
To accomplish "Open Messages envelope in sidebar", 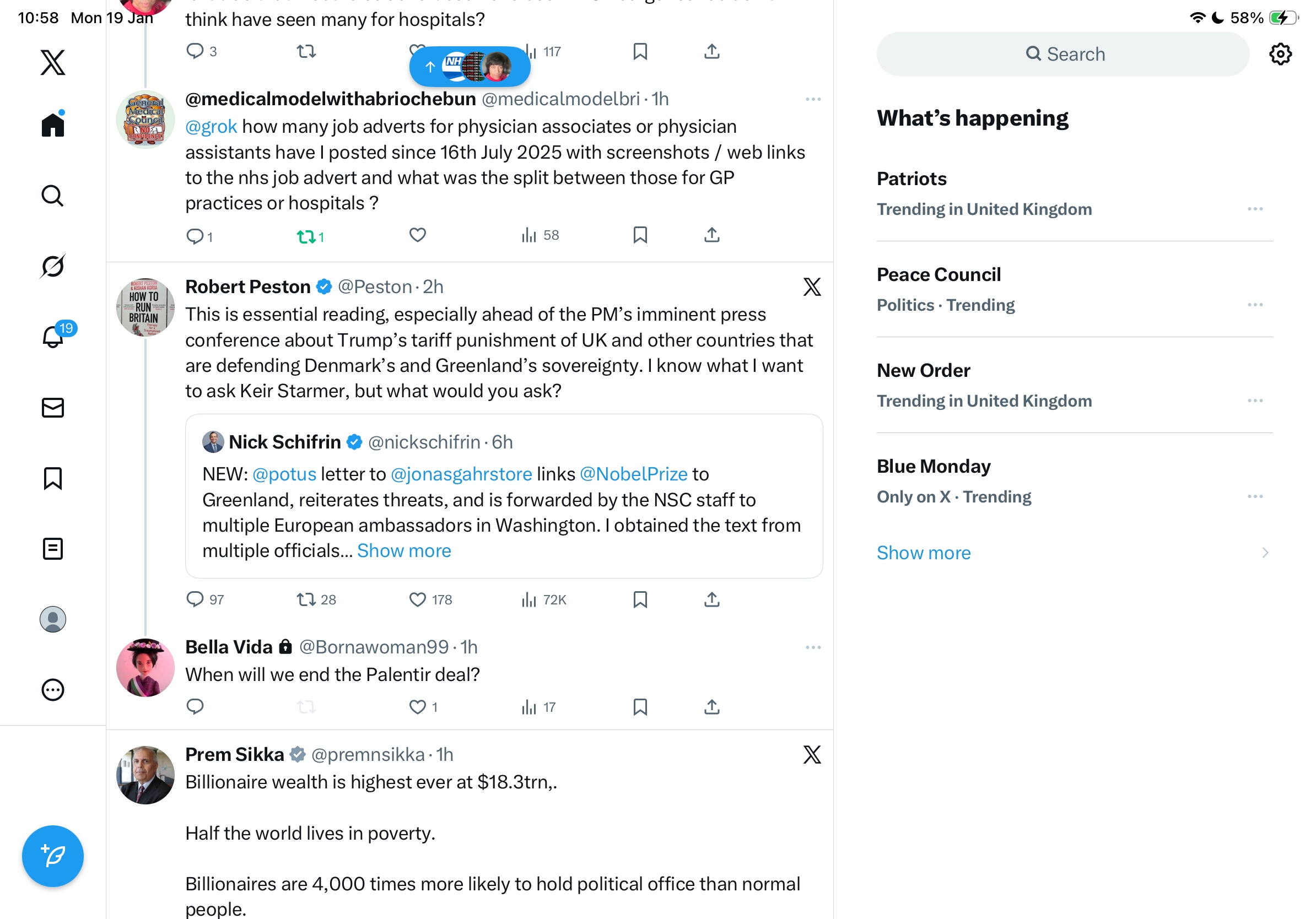I will (53, 408).
